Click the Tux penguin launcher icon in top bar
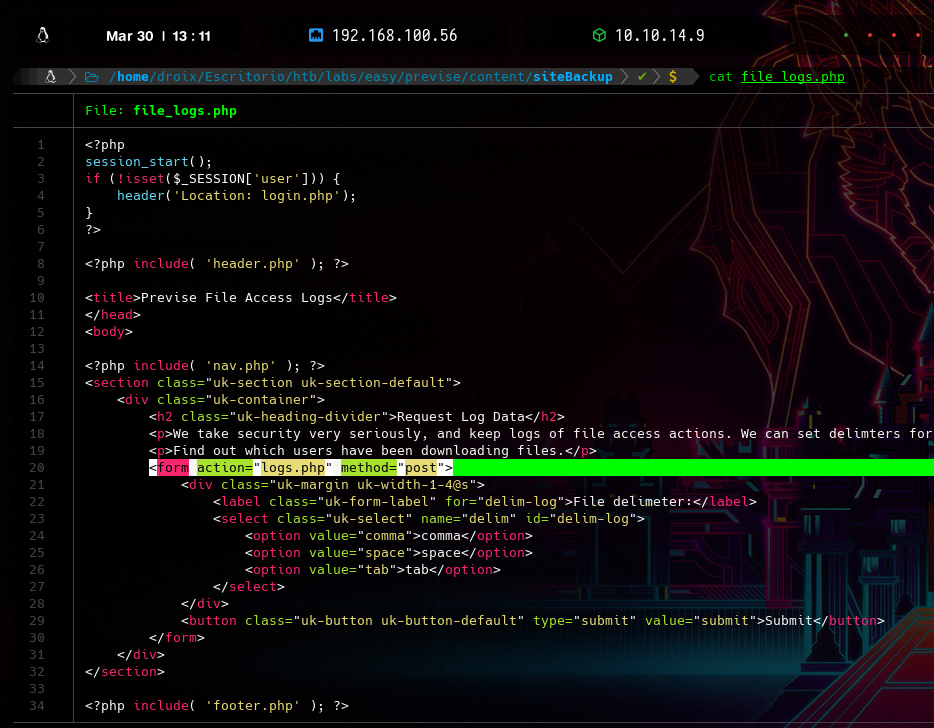Screen dimensions: 934x728 click(x=42, y=36)
